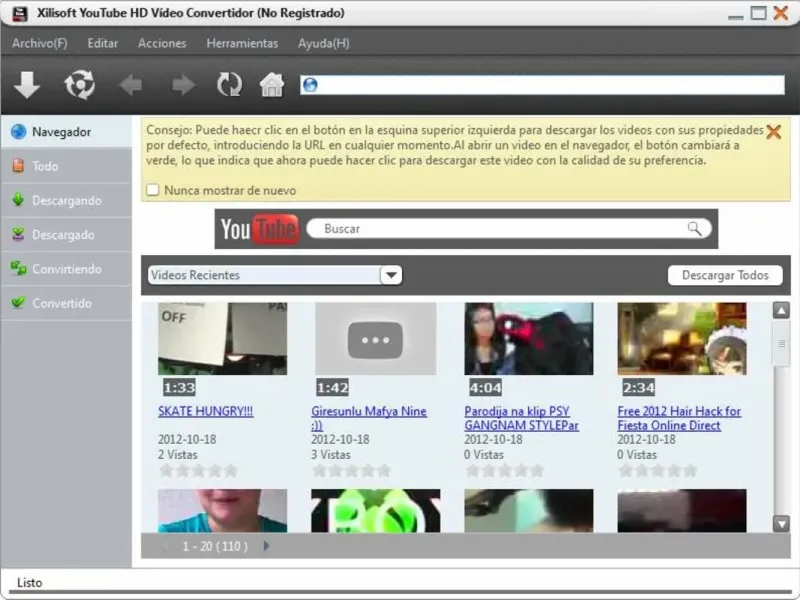Show the Descargando list
The width and height of the screenshot is (800, 600).
click(66, 200)
